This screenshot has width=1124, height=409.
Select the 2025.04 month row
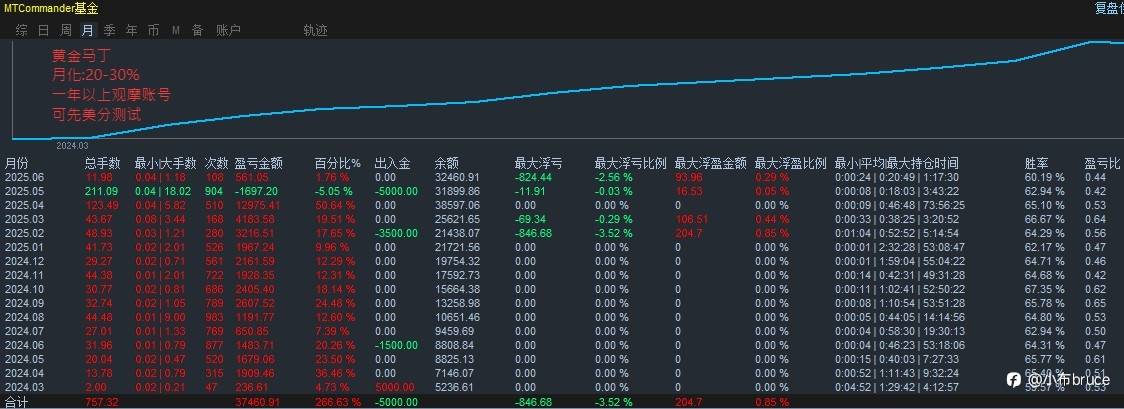[562, 205]
